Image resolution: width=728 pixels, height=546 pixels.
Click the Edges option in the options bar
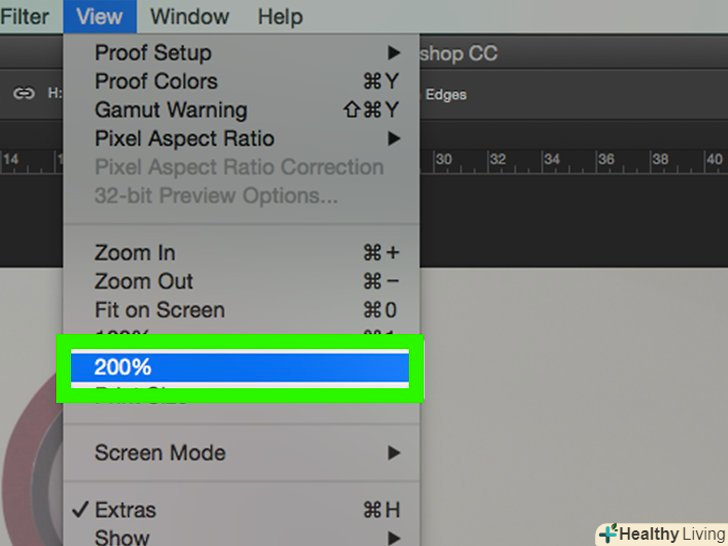coord(446,95)
